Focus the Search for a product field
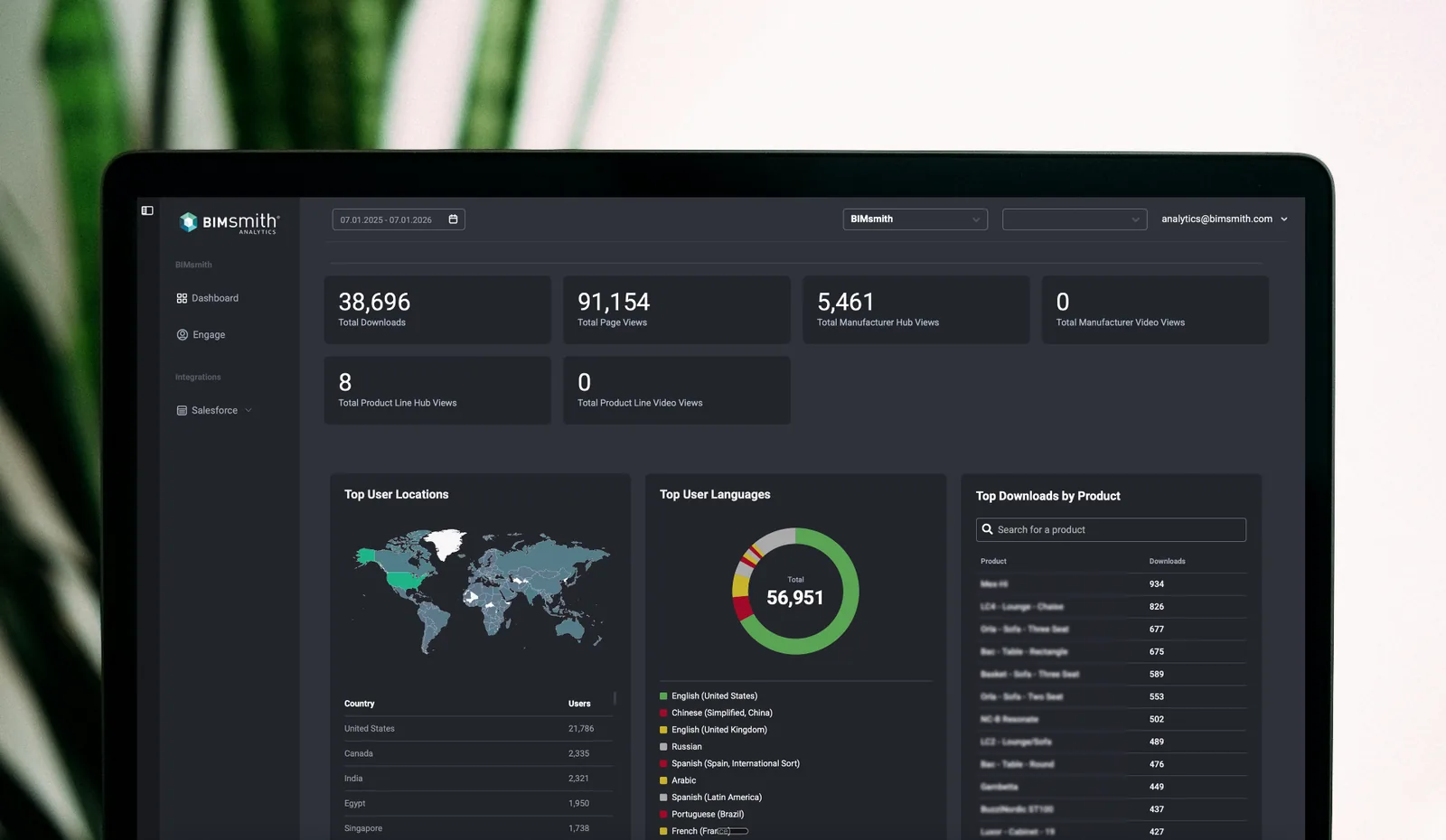1446x840 pixels. 1111,530
